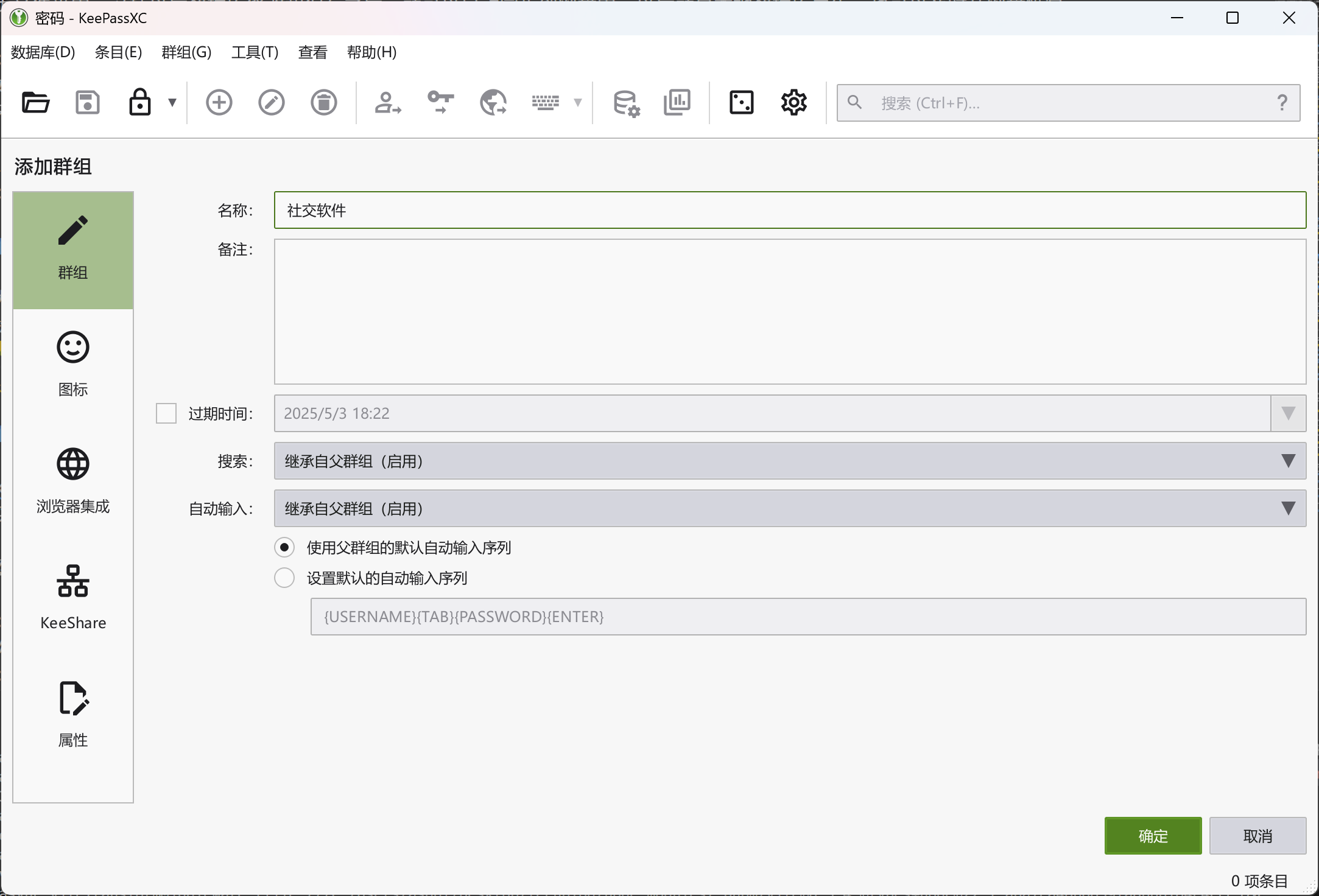Click 取消 button
The width and height of the screenshot is (1319, 896).
(x=1257, y=836)
